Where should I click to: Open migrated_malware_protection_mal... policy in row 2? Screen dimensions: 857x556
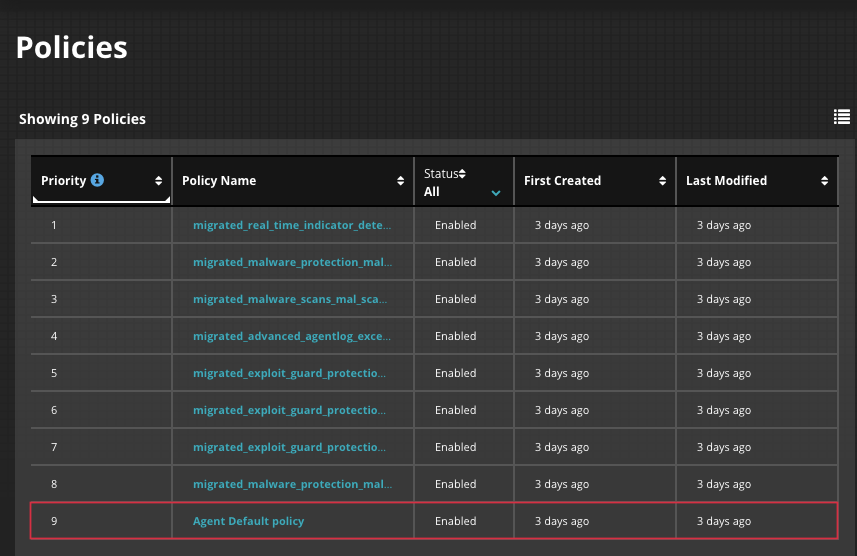tap(292, 262)
